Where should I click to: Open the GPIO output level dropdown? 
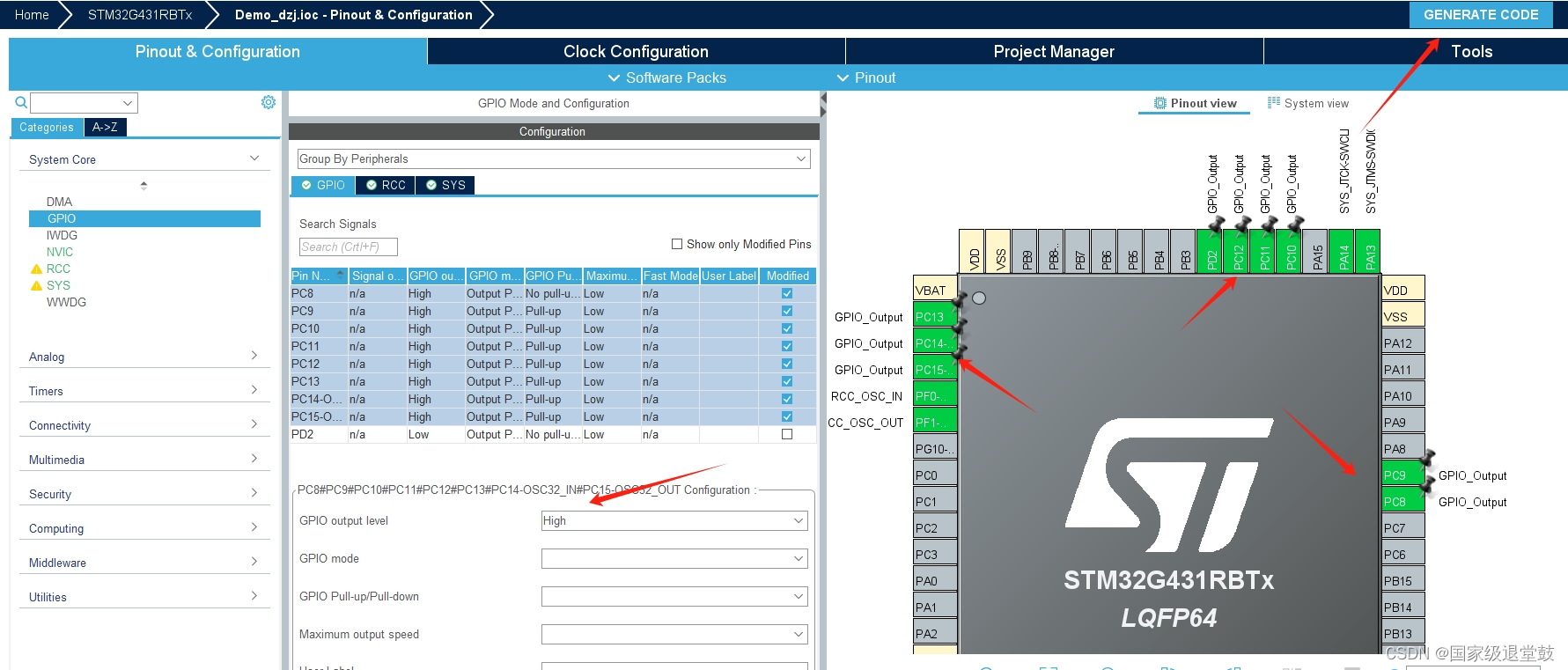674,520
